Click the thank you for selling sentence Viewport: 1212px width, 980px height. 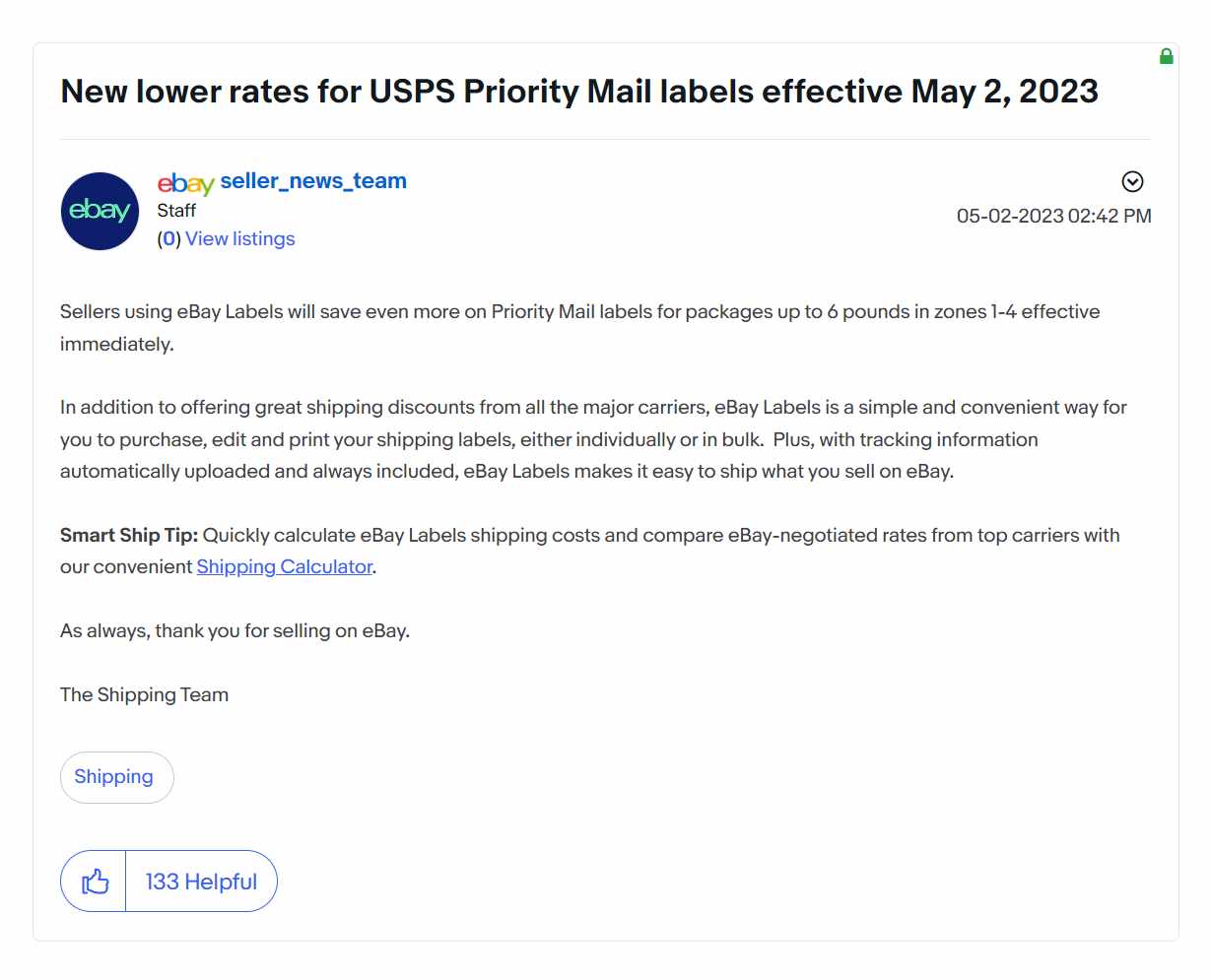(235, 631)
